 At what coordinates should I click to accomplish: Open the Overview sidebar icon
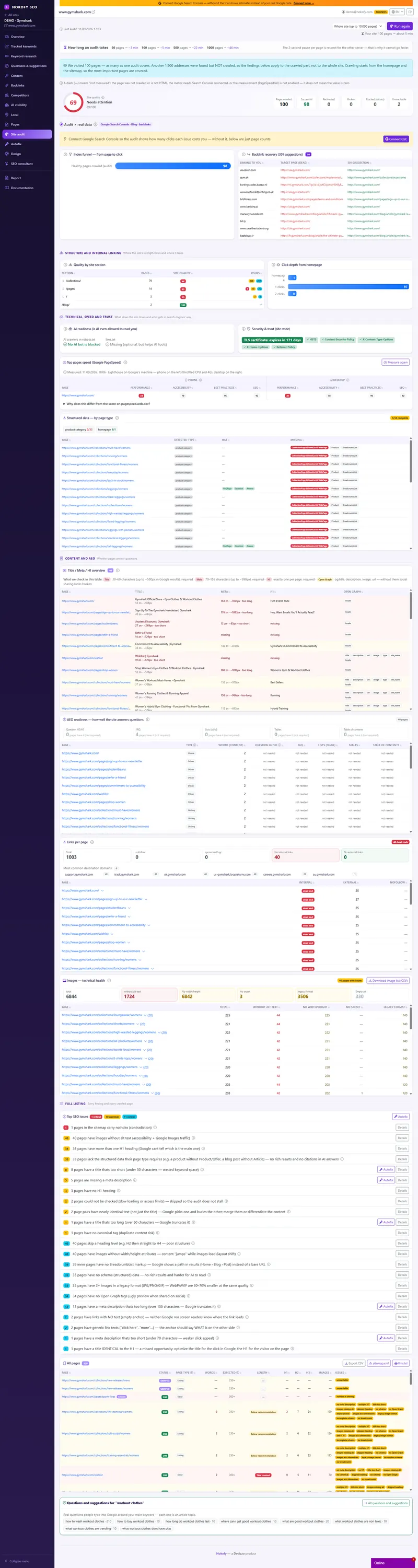coord(6,37)
